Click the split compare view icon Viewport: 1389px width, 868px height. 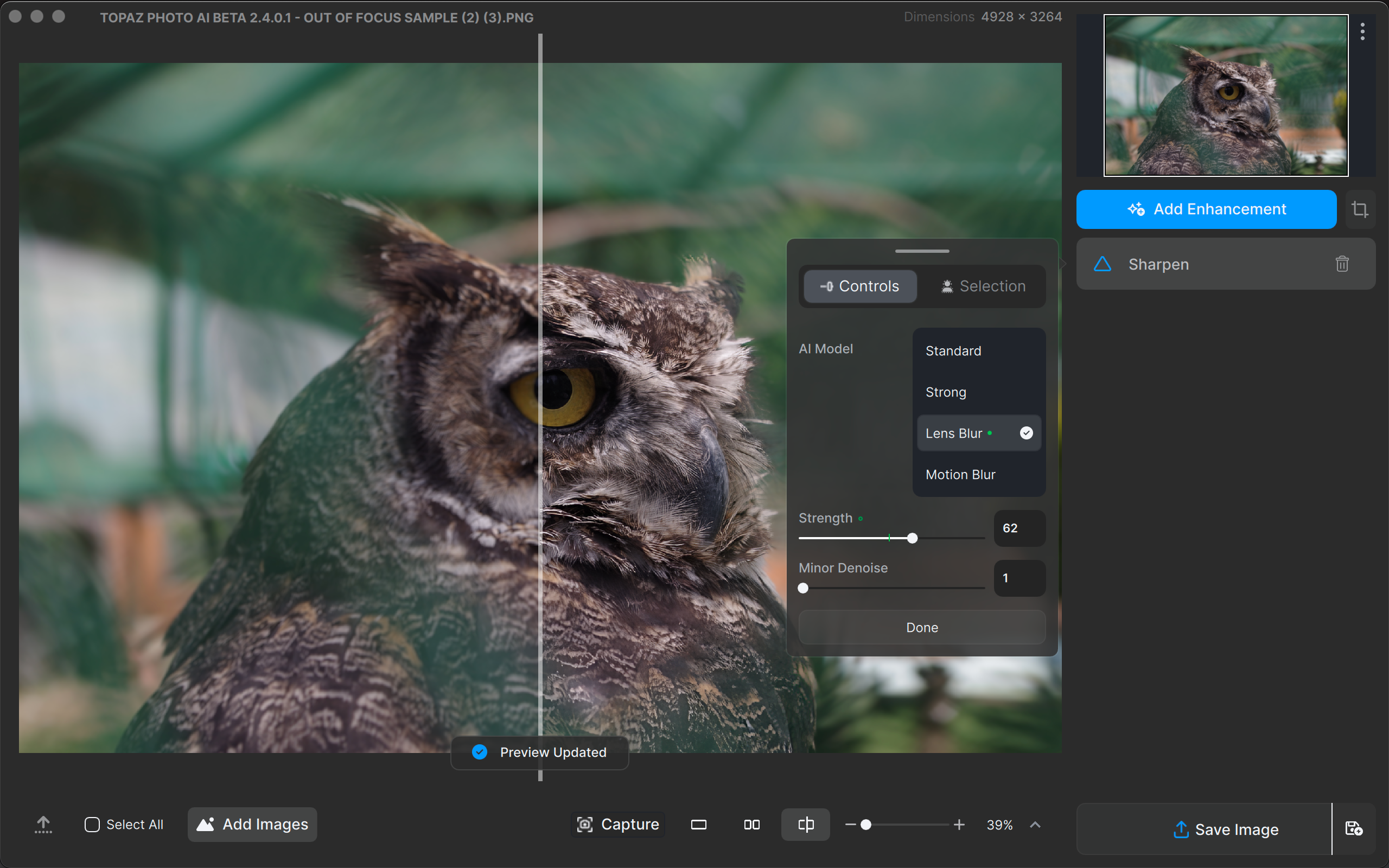pyautogui.click(x=806, y=824)
